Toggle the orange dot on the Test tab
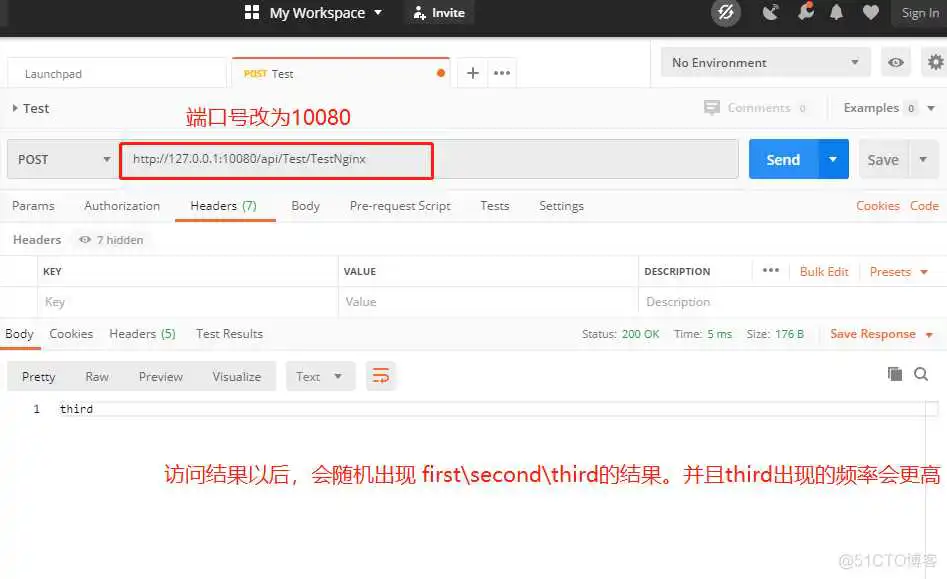 [440, 73]
